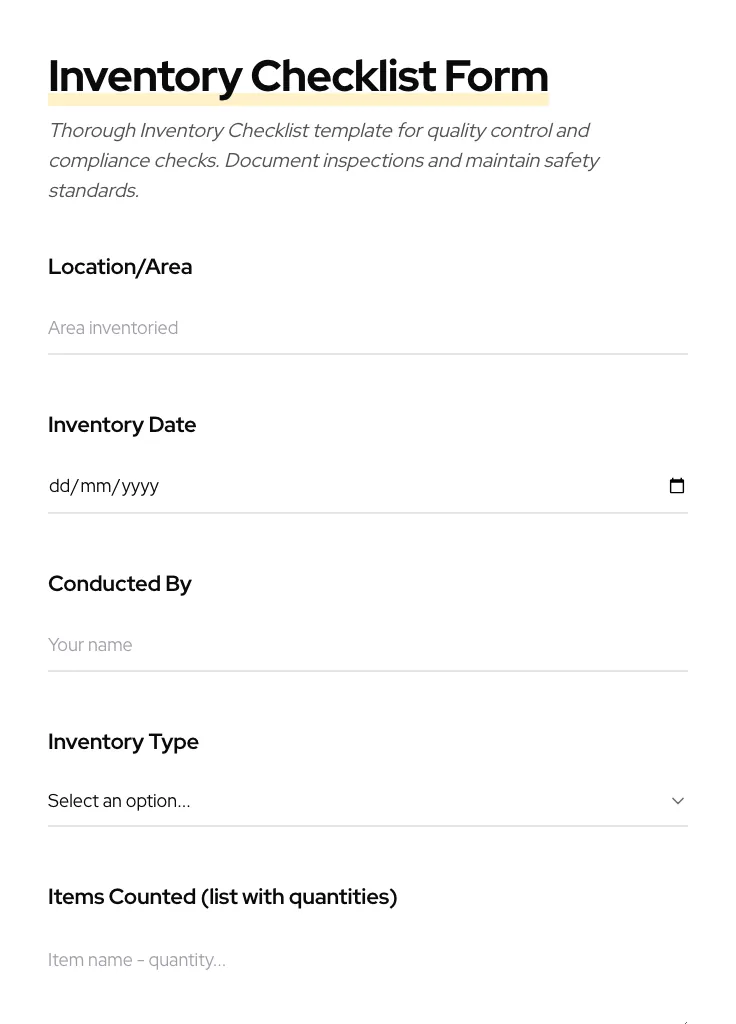
Task: Click the Items Counted section heading
Action: click(222, 897)
